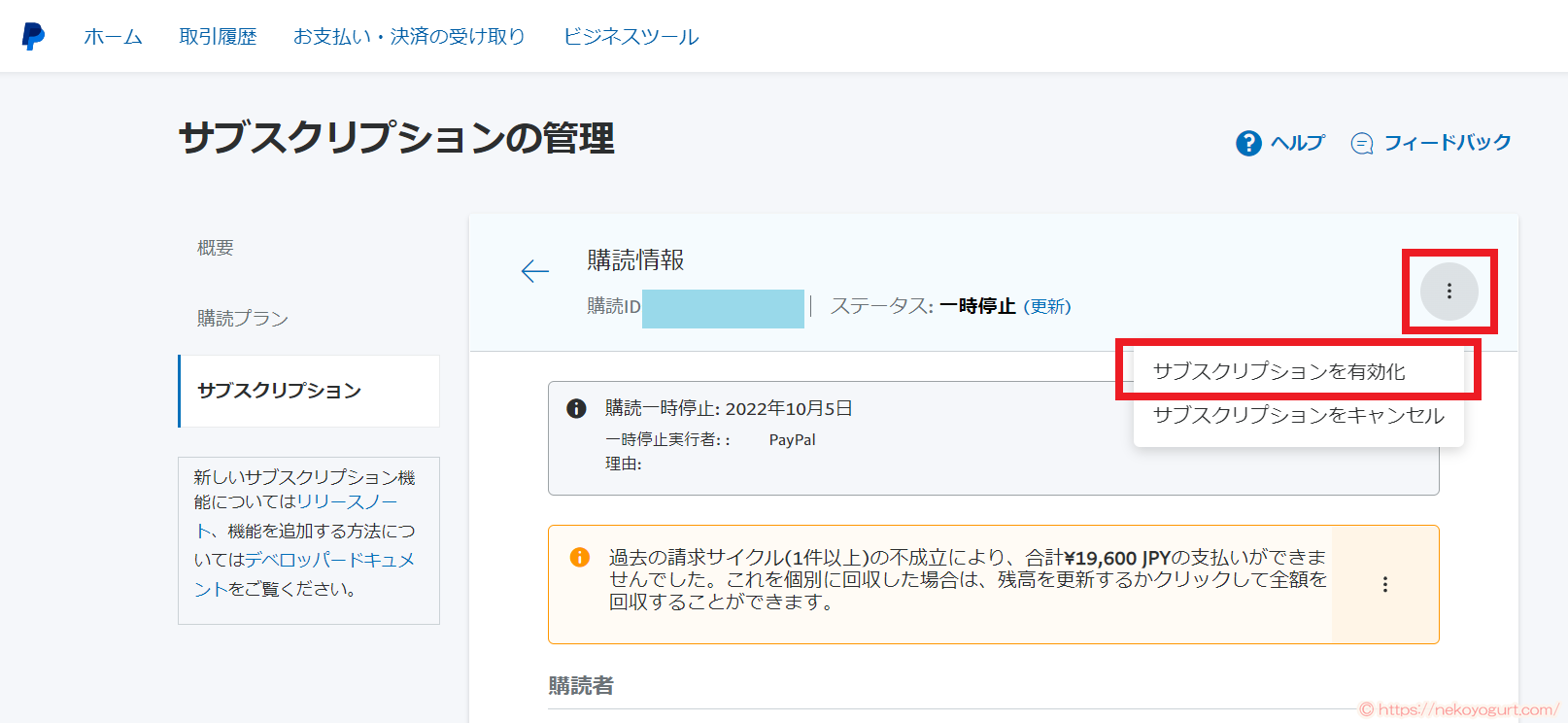Click the サブスクリプションの管理 page heading
The width and height of the screenshot is (1568, 723).
pyautogui.click(x=396, y=138)
